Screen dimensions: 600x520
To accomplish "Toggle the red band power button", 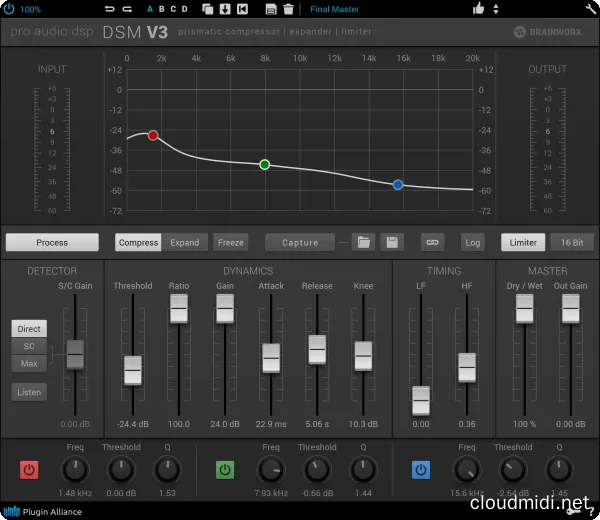I will [29, 469].
